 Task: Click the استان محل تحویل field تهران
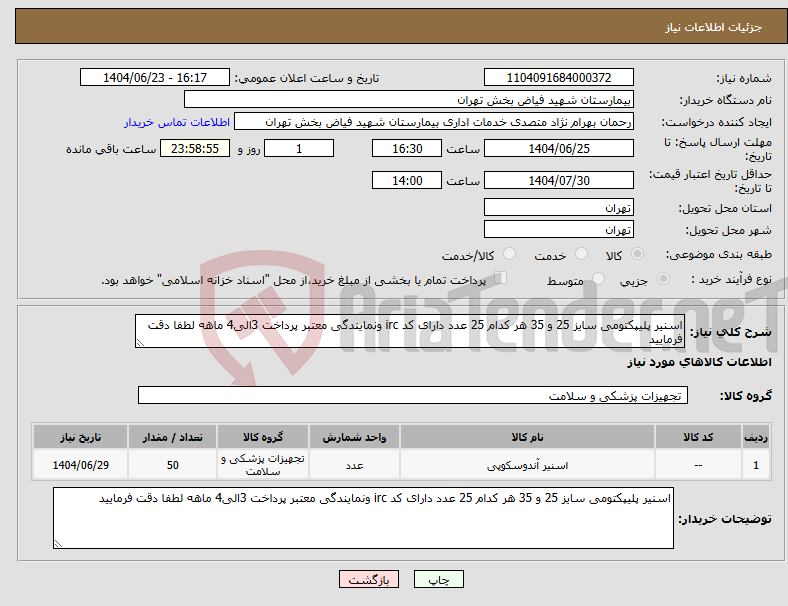(559, 208)
